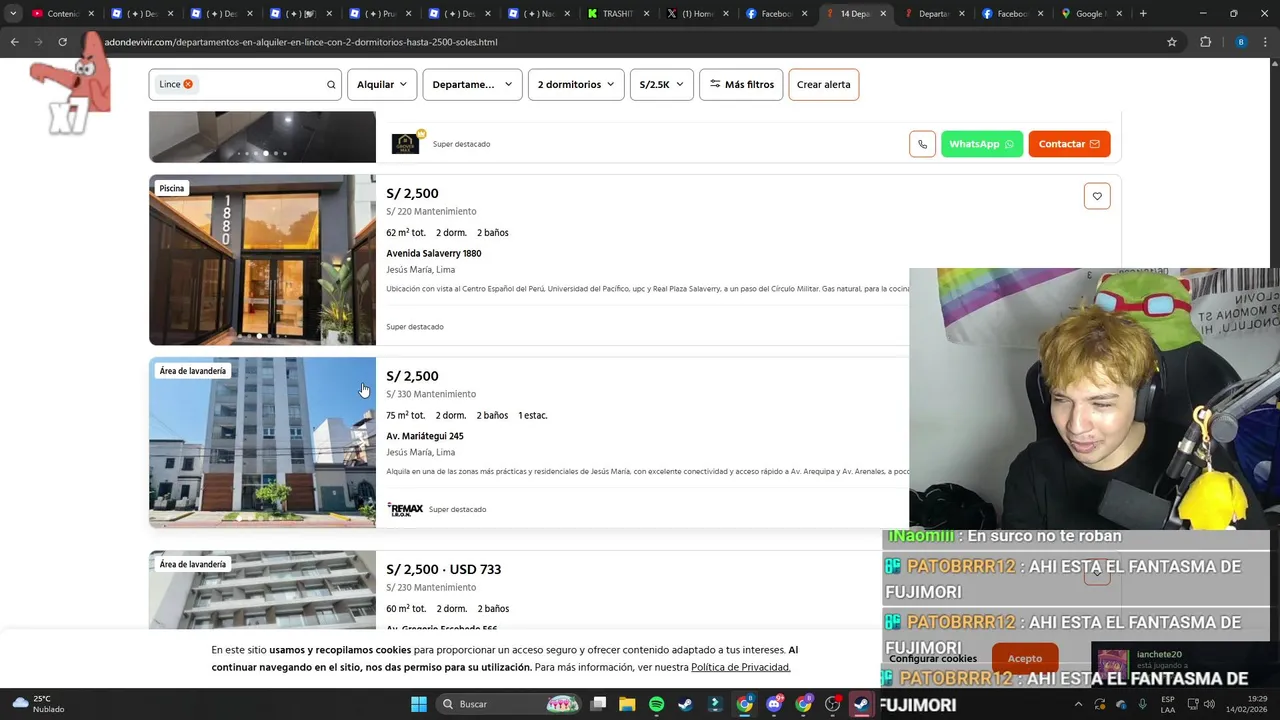
Task: Open the 2 dormitorios dropdown
Action: (576, 84)
